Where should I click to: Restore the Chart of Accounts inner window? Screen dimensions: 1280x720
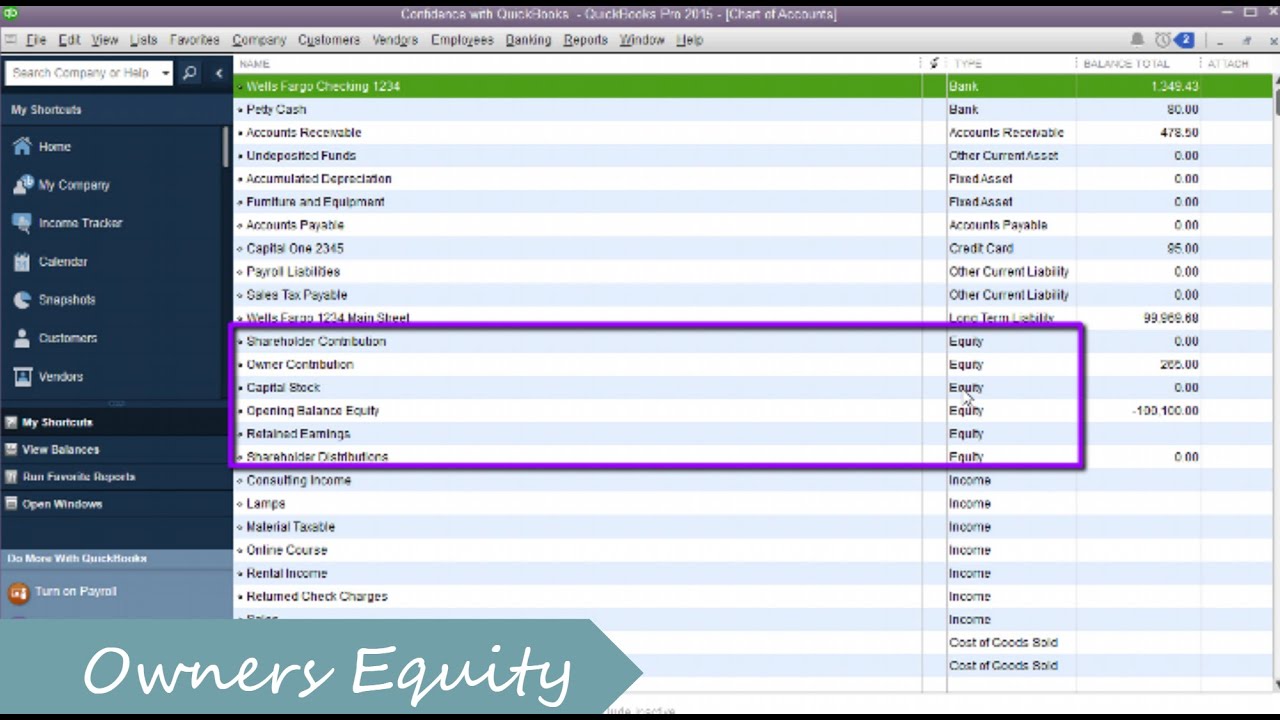1247,40
